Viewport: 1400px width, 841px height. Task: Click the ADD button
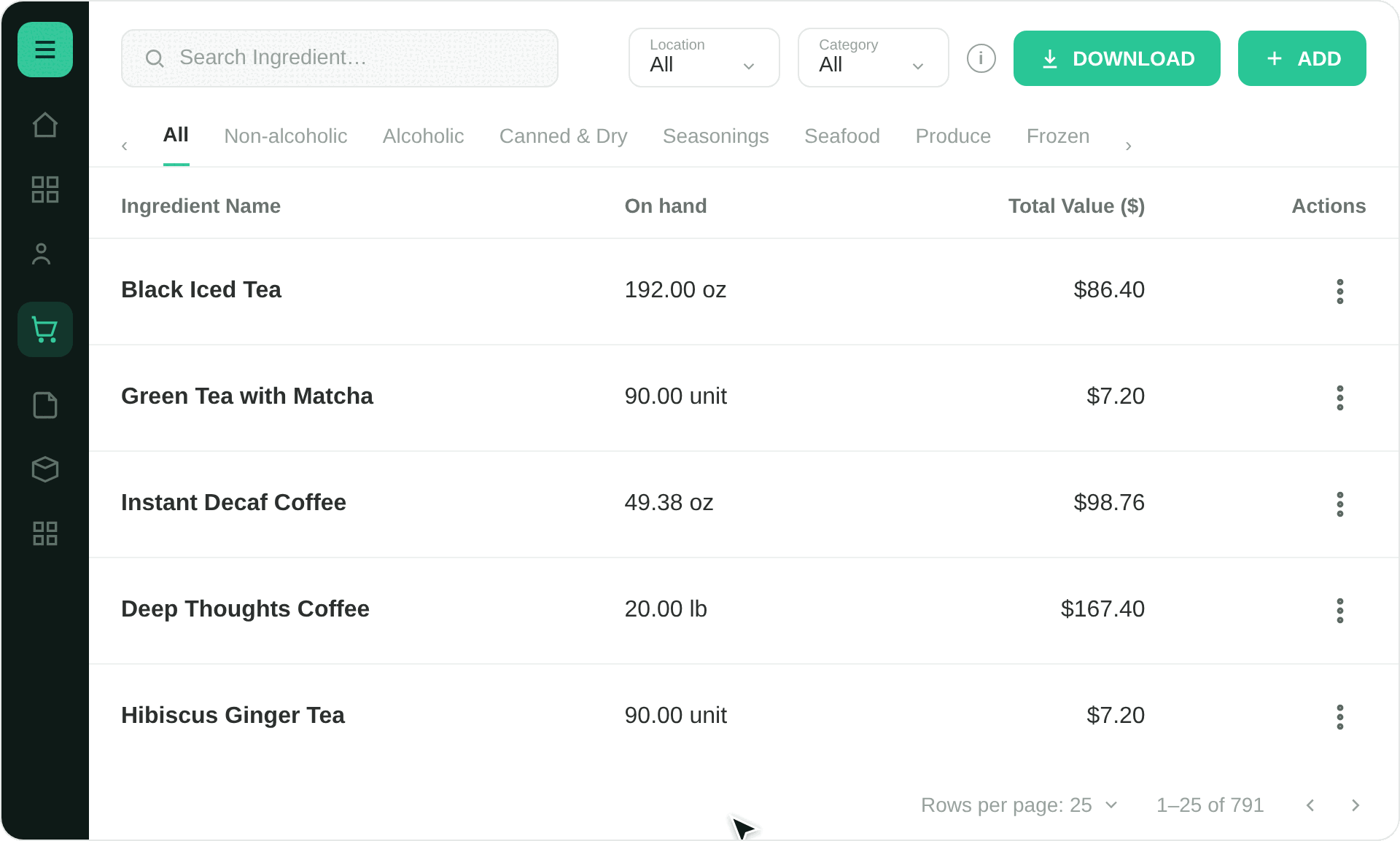tap(1302, 58)
